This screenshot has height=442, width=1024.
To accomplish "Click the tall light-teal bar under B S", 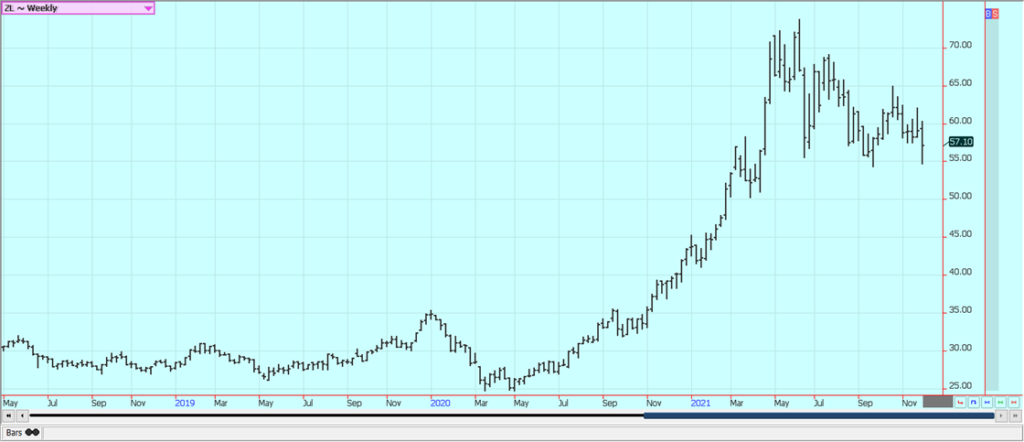I will click(x=992, y=204).
